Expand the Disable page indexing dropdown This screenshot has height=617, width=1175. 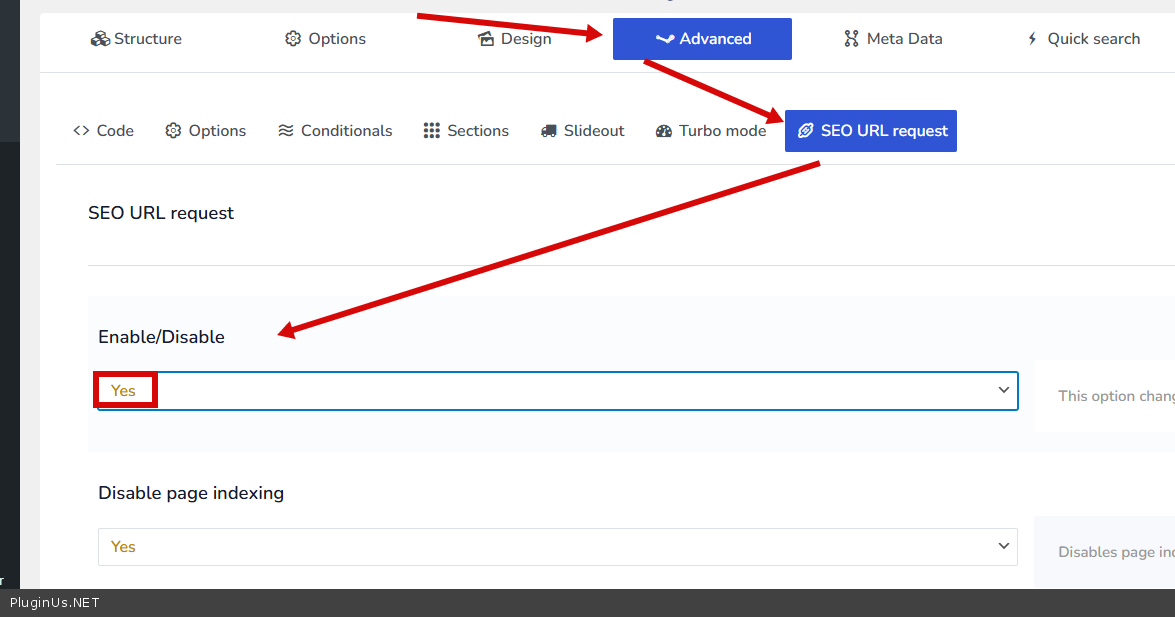coord(557,547)
